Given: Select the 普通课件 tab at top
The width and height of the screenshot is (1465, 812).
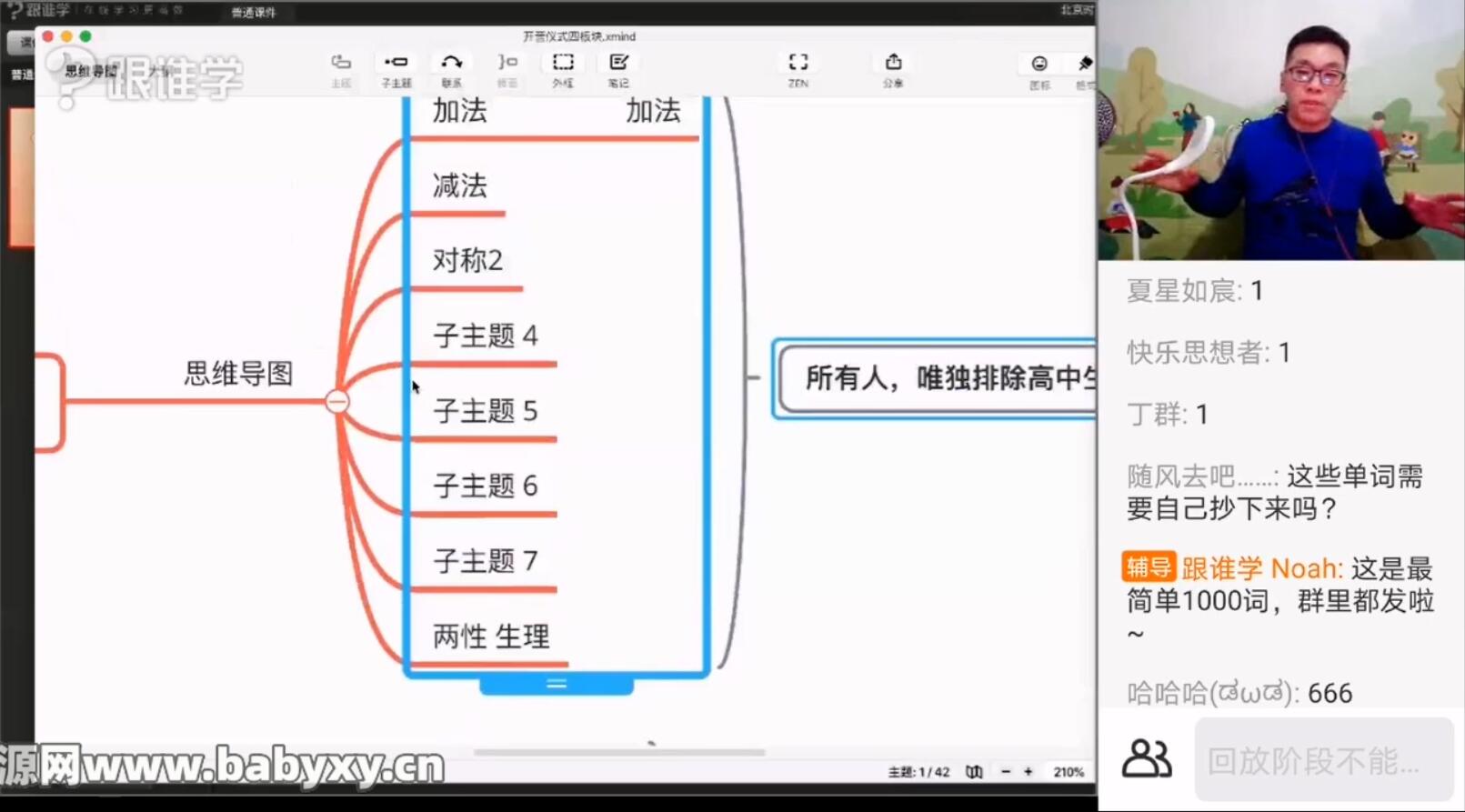Looking at the screenshot, I should [253, 13].
